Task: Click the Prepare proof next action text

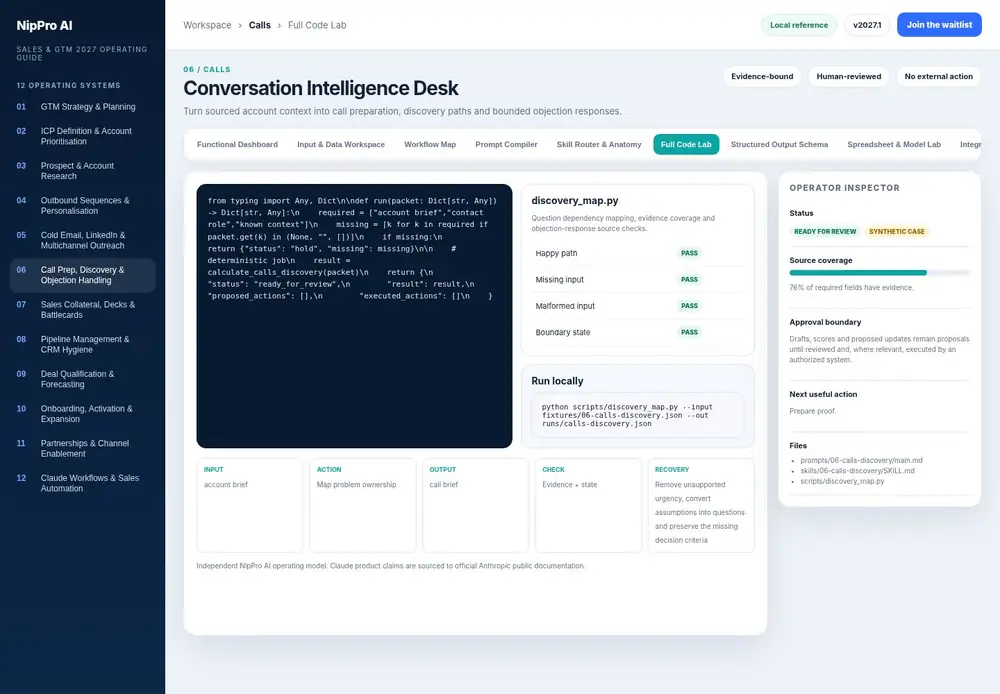Action: tap(812, 411)
